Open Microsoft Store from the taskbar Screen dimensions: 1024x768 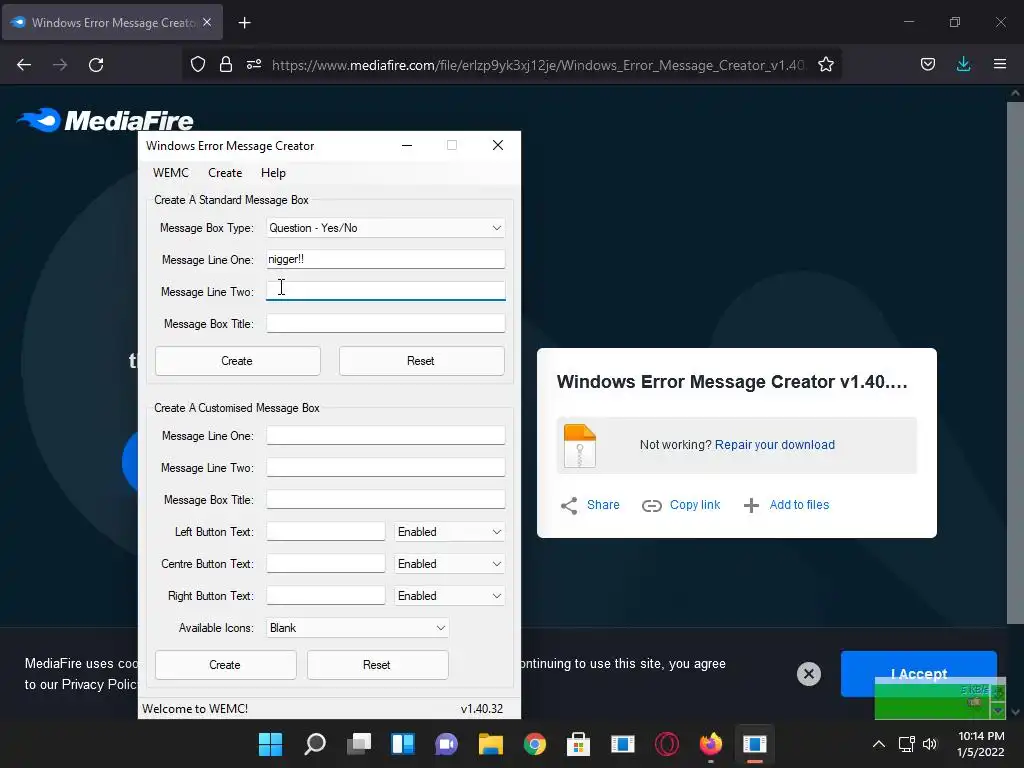coord(579,744)
